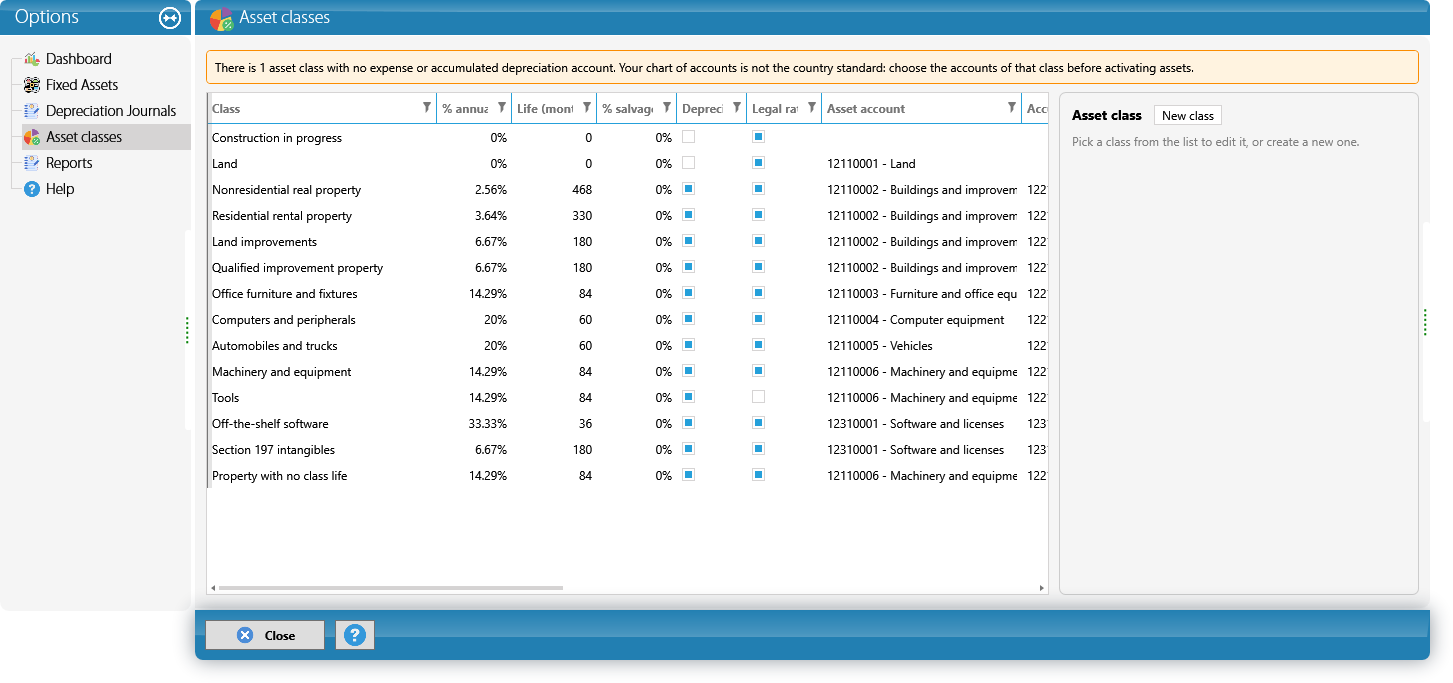
Task: Click the Dashboard chart icon in sidebar
Action: (32, 59)
